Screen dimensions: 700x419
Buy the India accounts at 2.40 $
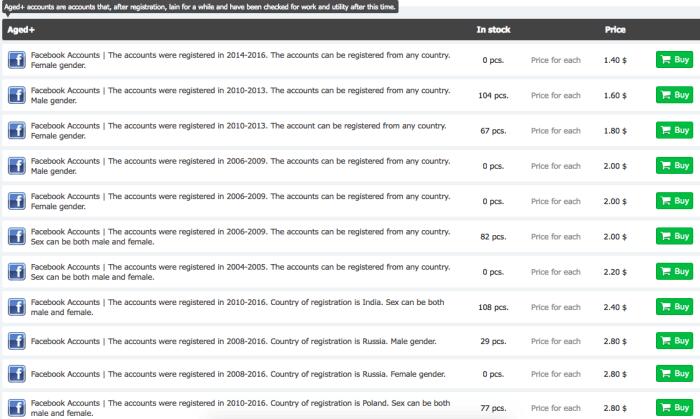pos(673,306)
